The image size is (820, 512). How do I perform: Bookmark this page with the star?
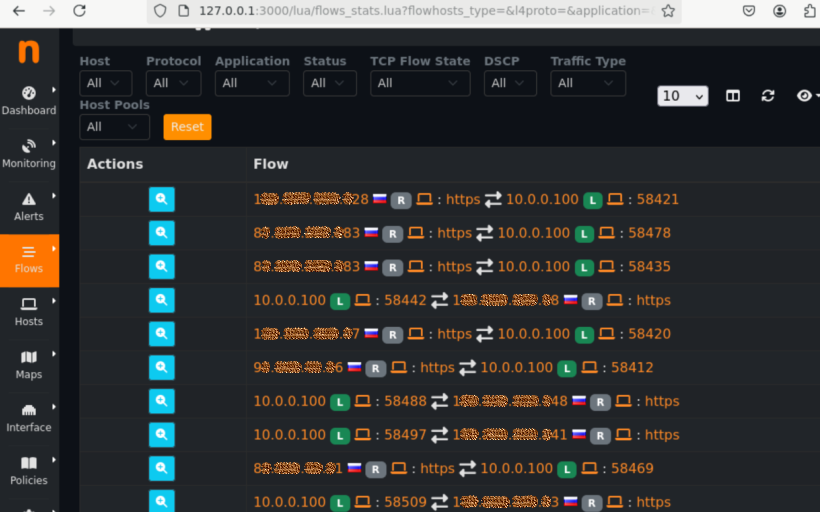[668, 11]
